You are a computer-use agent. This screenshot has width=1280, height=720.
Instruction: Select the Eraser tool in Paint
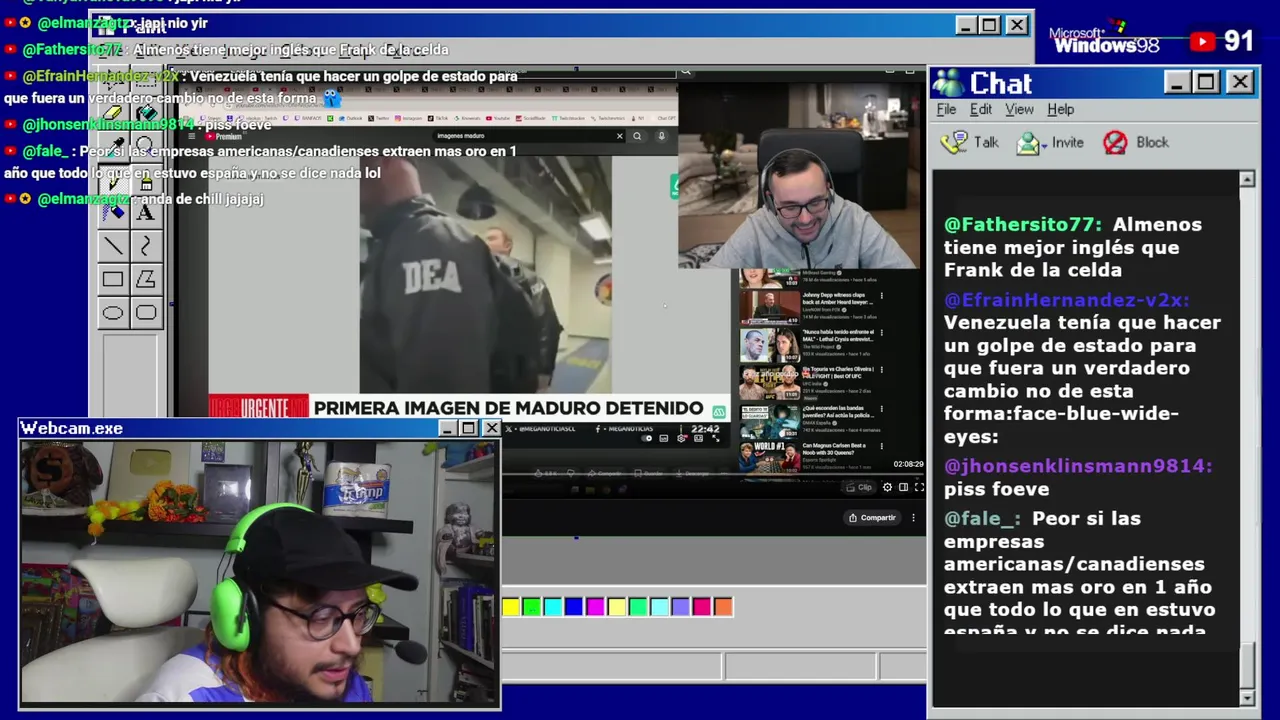tap(114, 112)
